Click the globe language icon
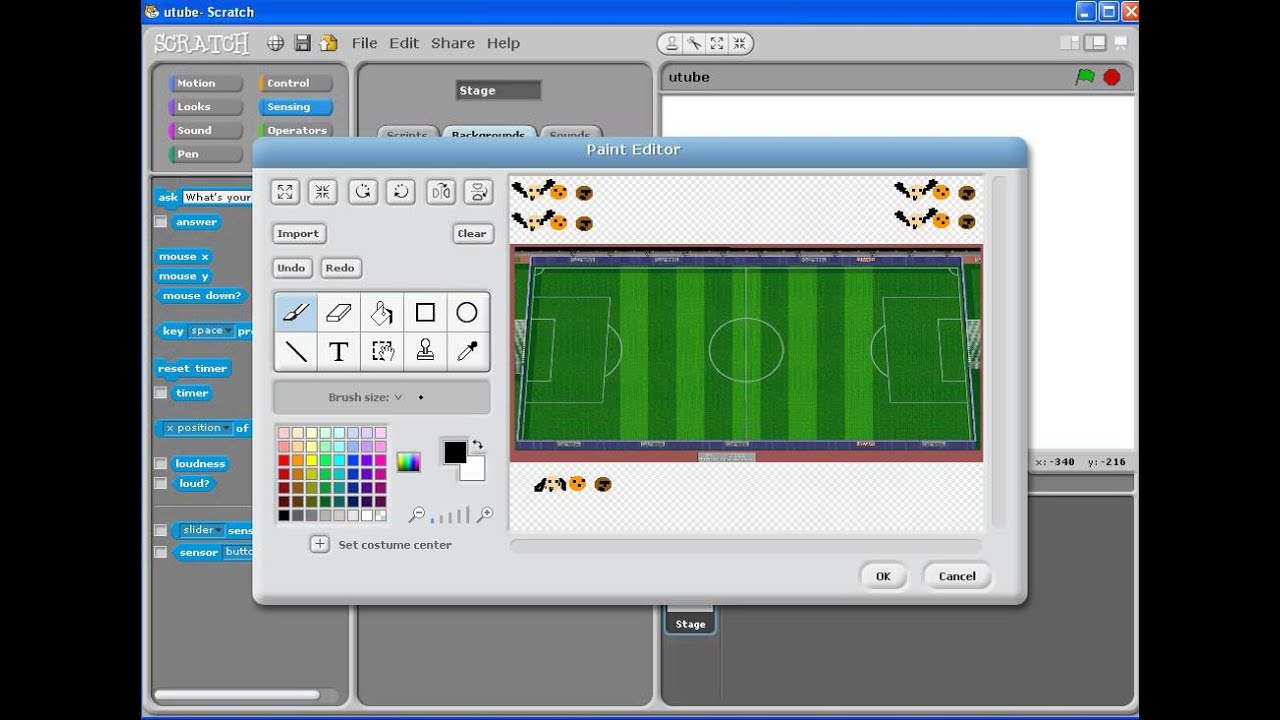1280x720 pixels. 276,43
